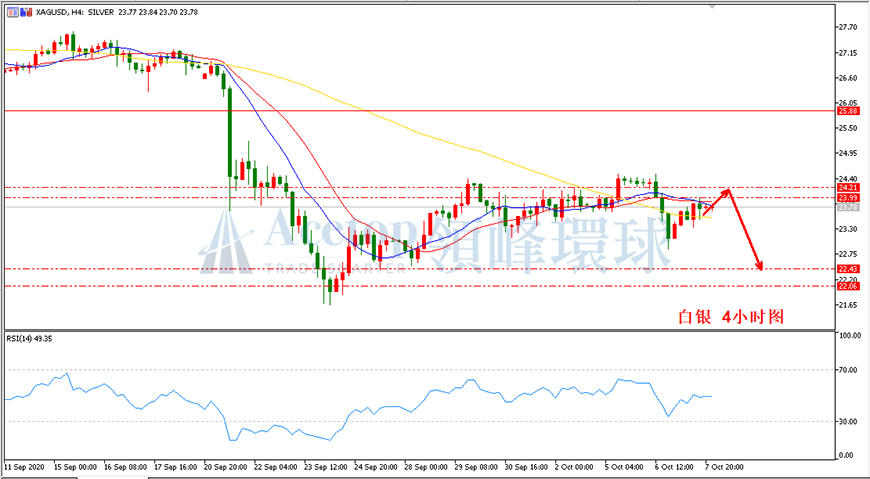Click the XAGUSD, H4: SILVER chart title
The width and height of the screenshot is (870, 479).
pyautogui.click(x=74, y=12)
